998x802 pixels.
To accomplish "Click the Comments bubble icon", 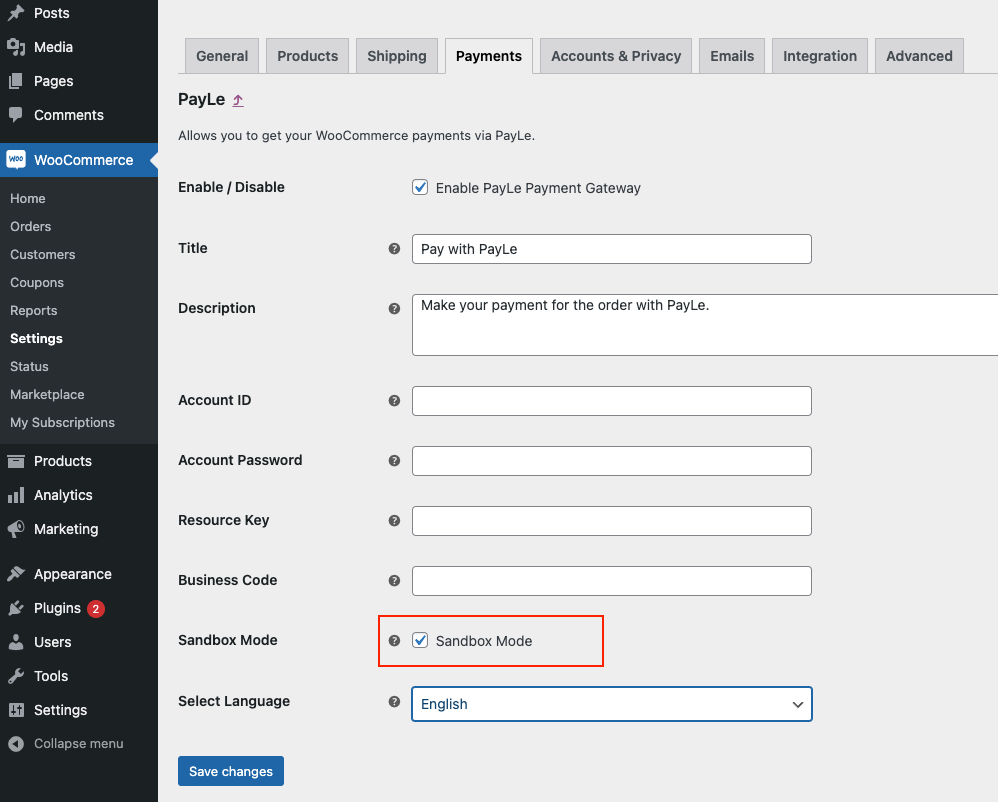I will pos(16,115).
